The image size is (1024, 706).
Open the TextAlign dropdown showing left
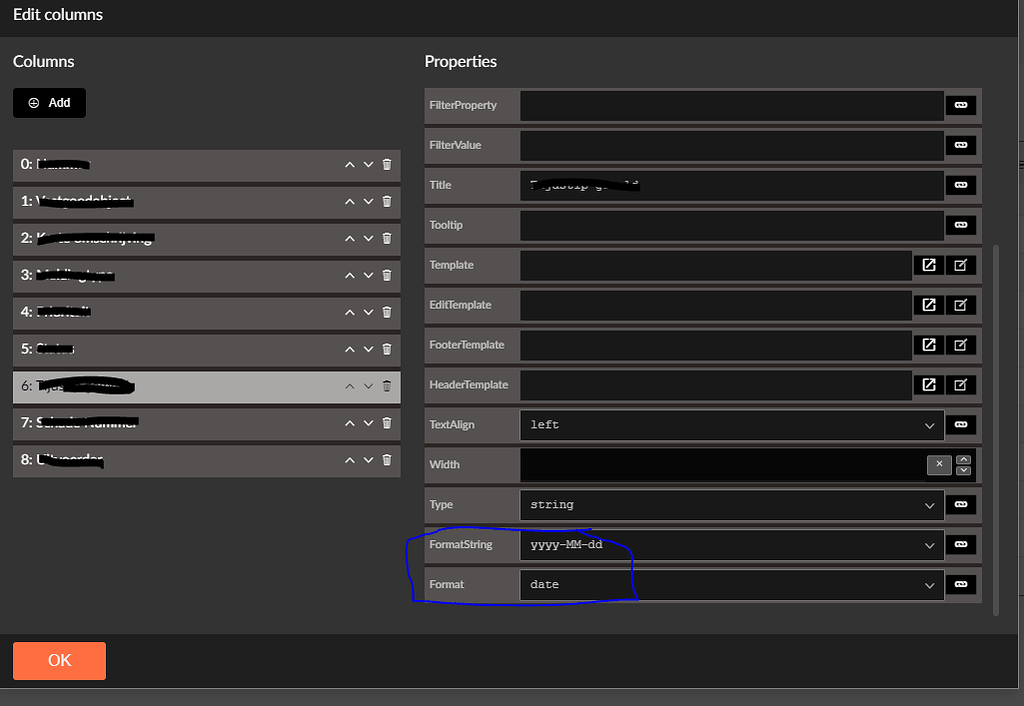[731, 425]
